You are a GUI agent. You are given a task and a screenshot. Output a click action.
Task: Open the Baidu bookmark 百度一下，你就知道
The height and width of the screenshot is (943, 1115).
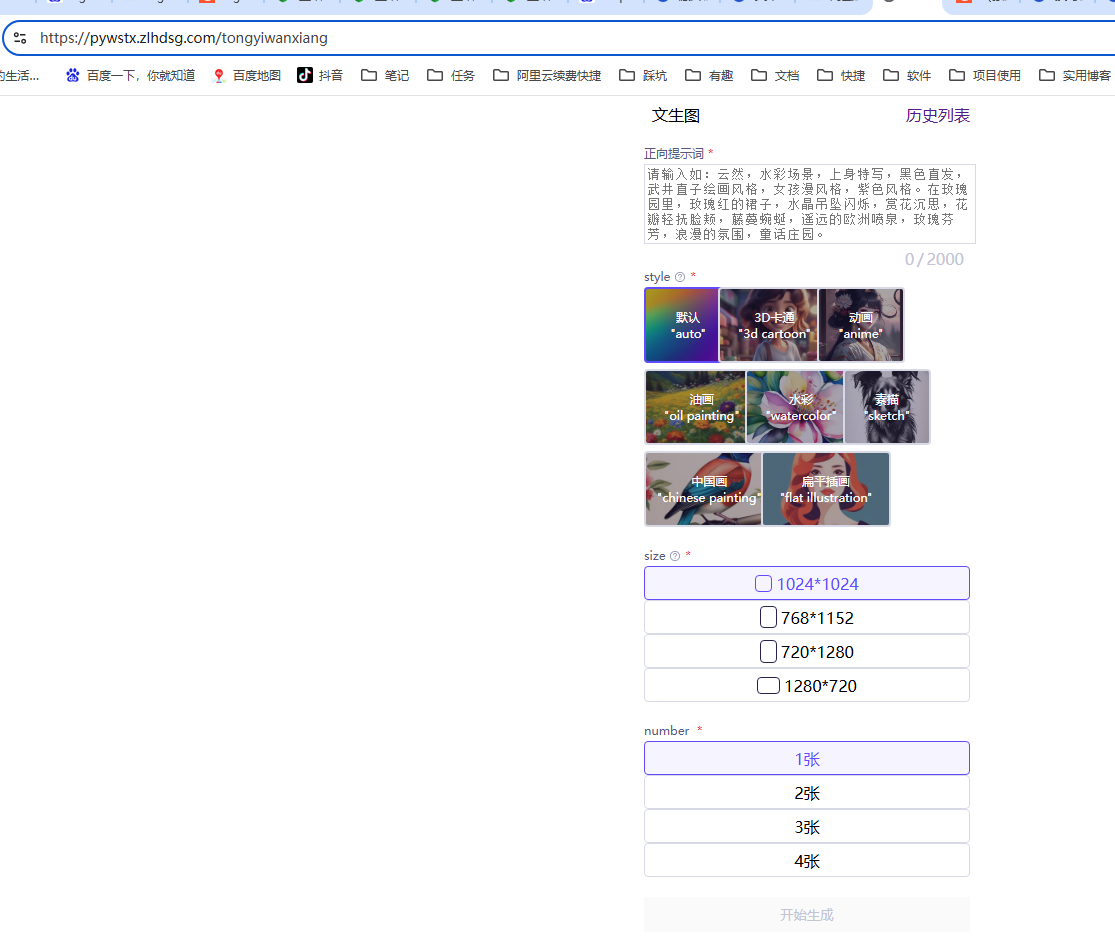click(x=130, y=75)
